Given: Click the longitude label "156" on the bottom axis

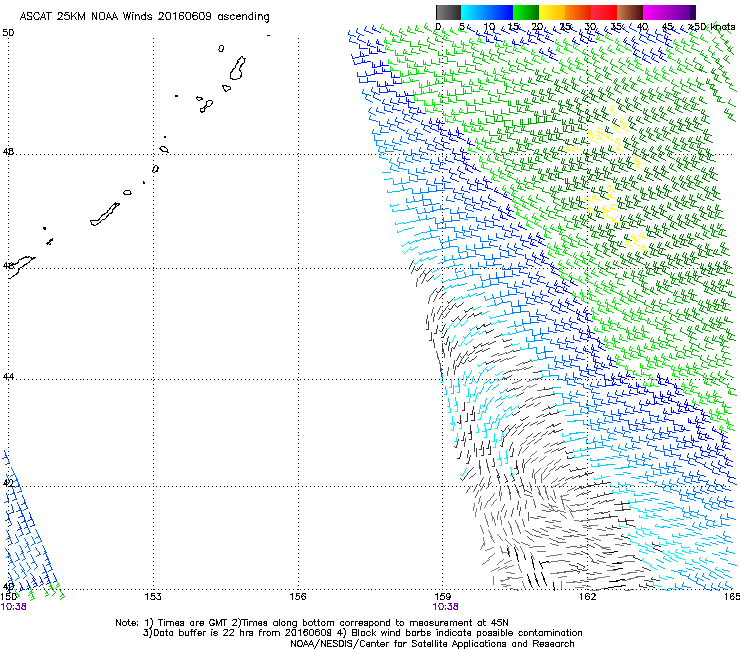Looking at the screenshot, I should coord(298,597).
